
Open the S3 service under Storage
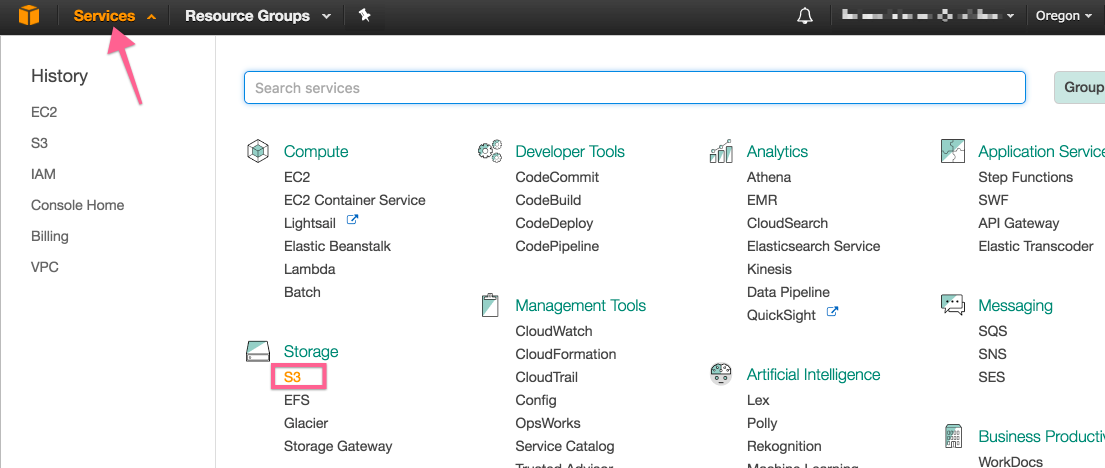(x=292, y=377)
